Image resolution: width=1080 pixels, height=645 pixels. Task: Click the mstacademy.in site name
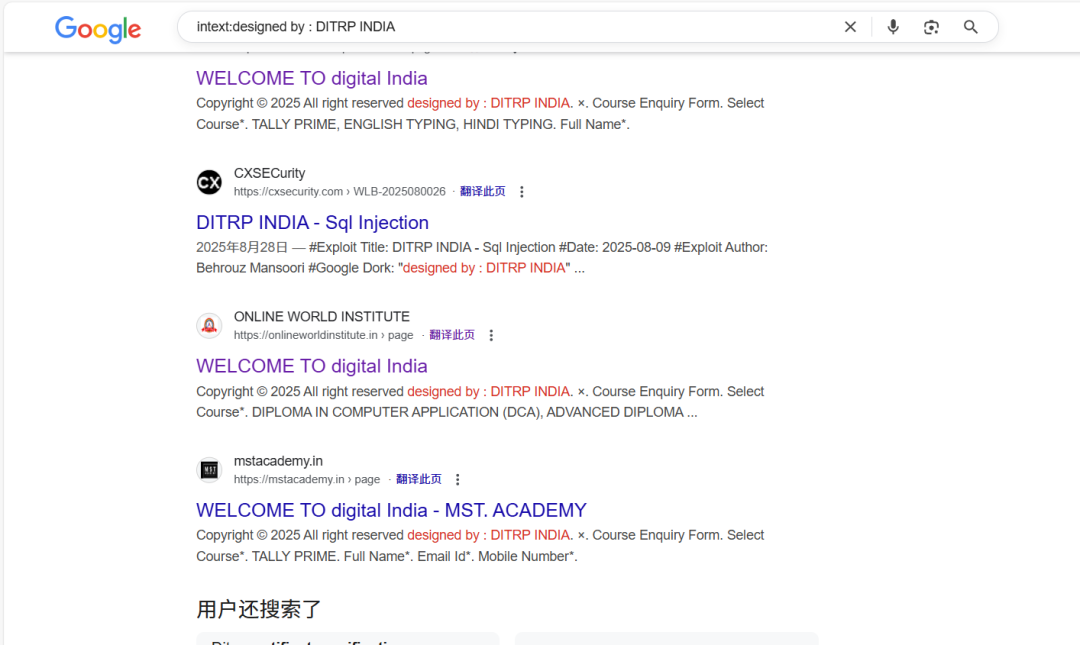click(x=278, y=460)
